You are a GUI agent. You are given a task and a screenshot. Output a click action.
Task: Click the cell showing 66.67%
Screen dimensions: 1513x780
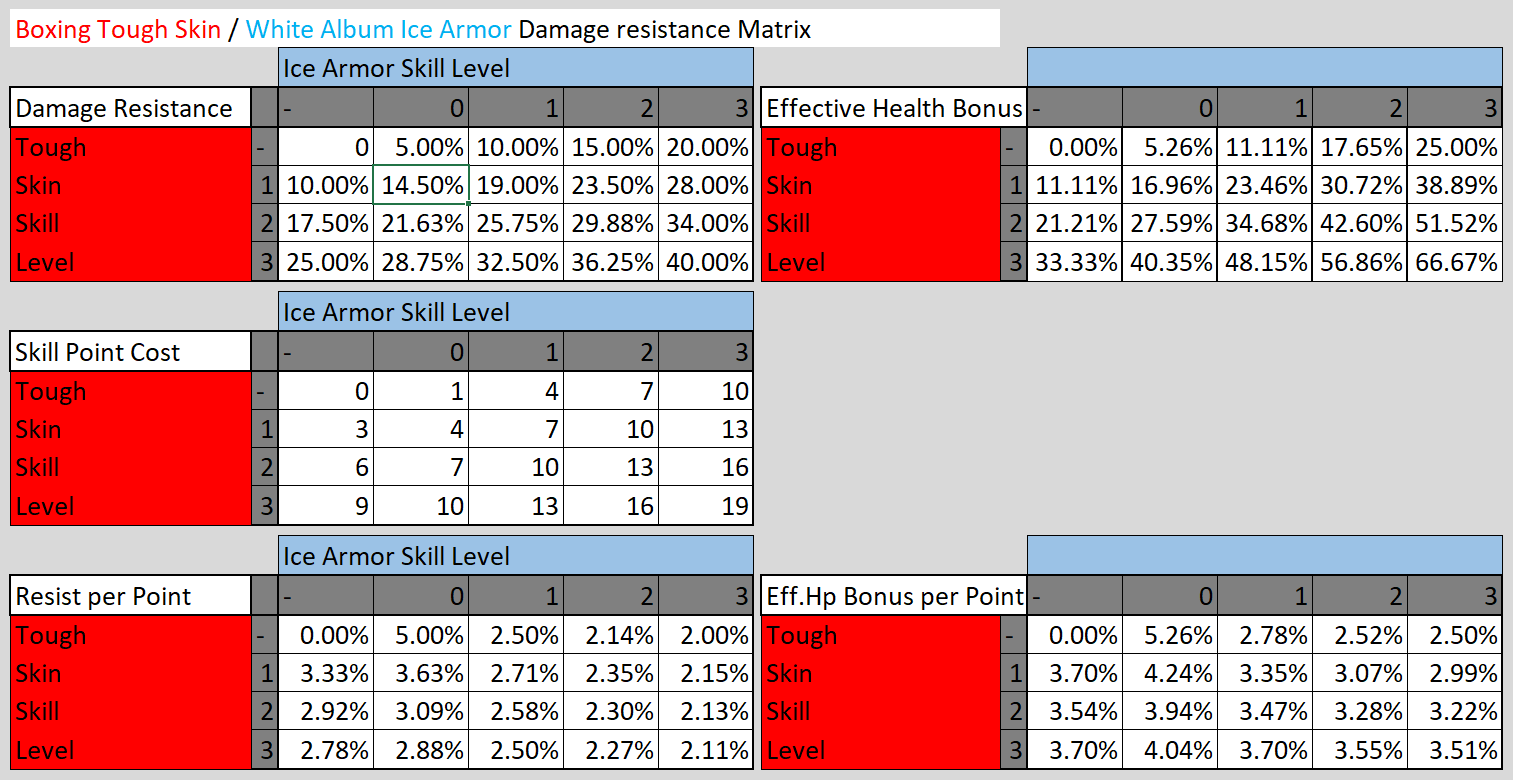click(x=1455, y=262)
